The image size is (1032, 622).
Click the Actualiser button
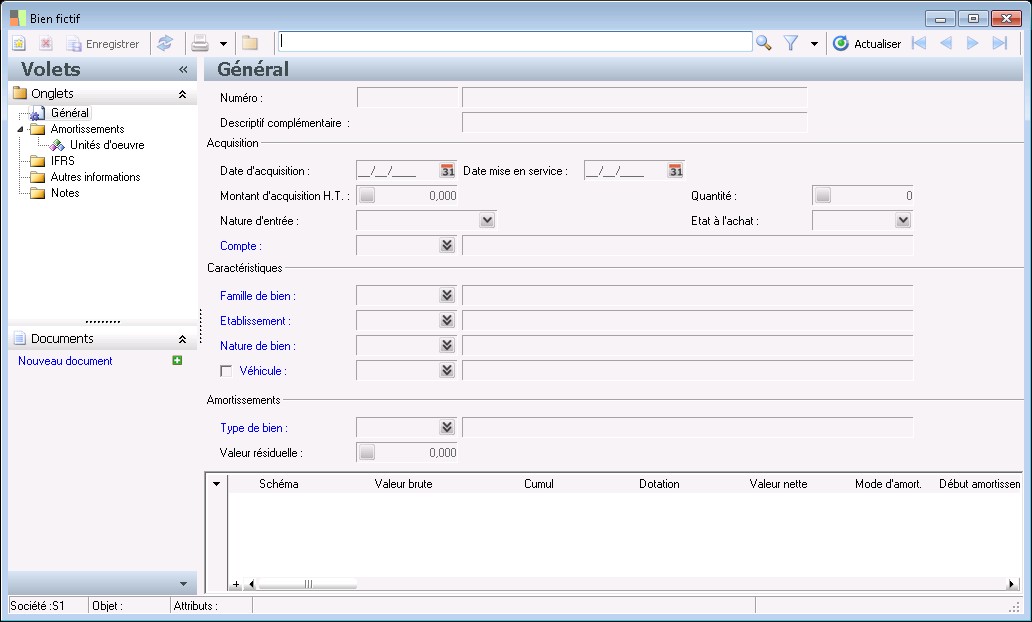point(867,44)
